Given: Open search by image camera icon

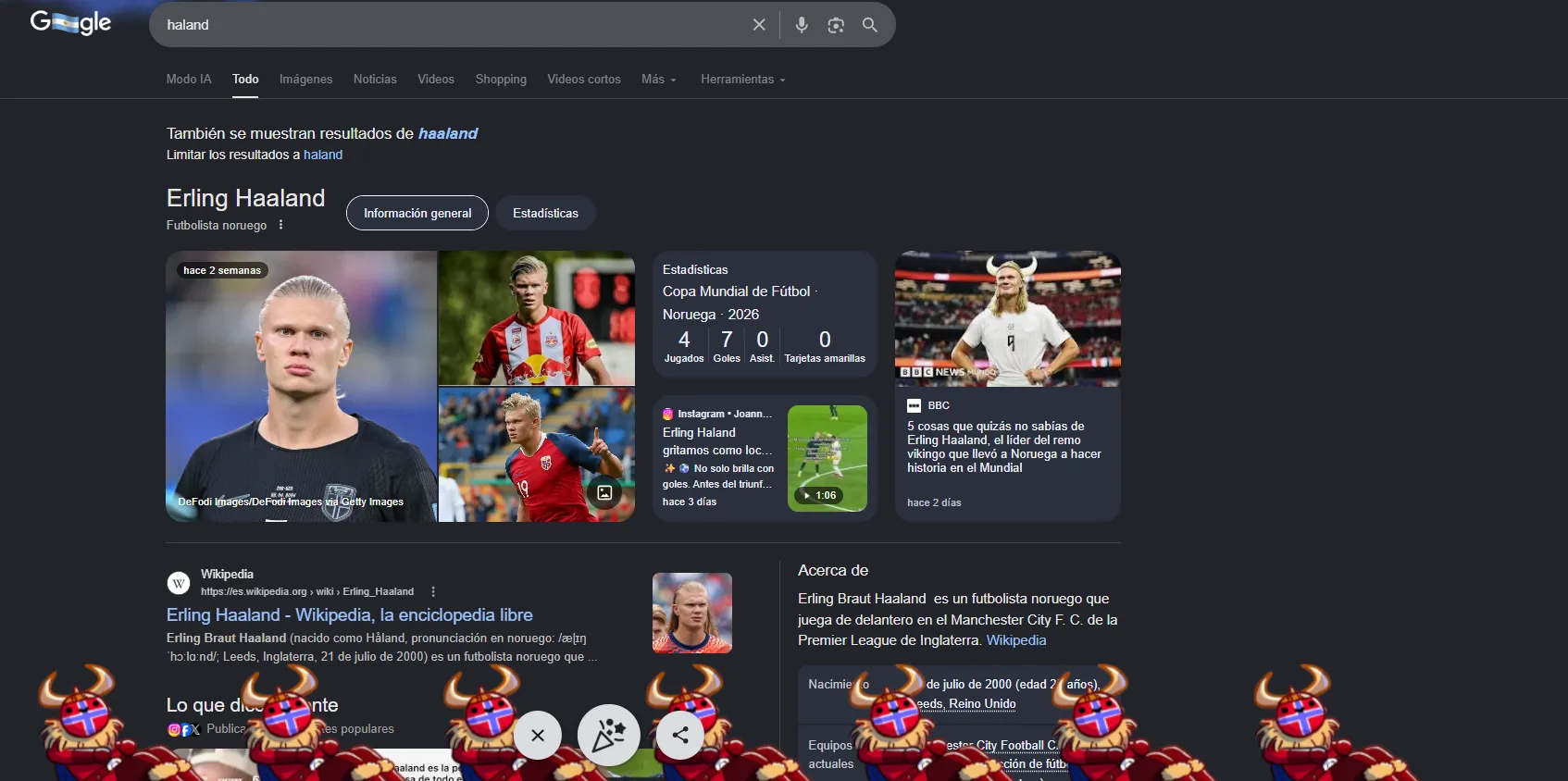Looking at the screenshot, I should tap(836, 25).
